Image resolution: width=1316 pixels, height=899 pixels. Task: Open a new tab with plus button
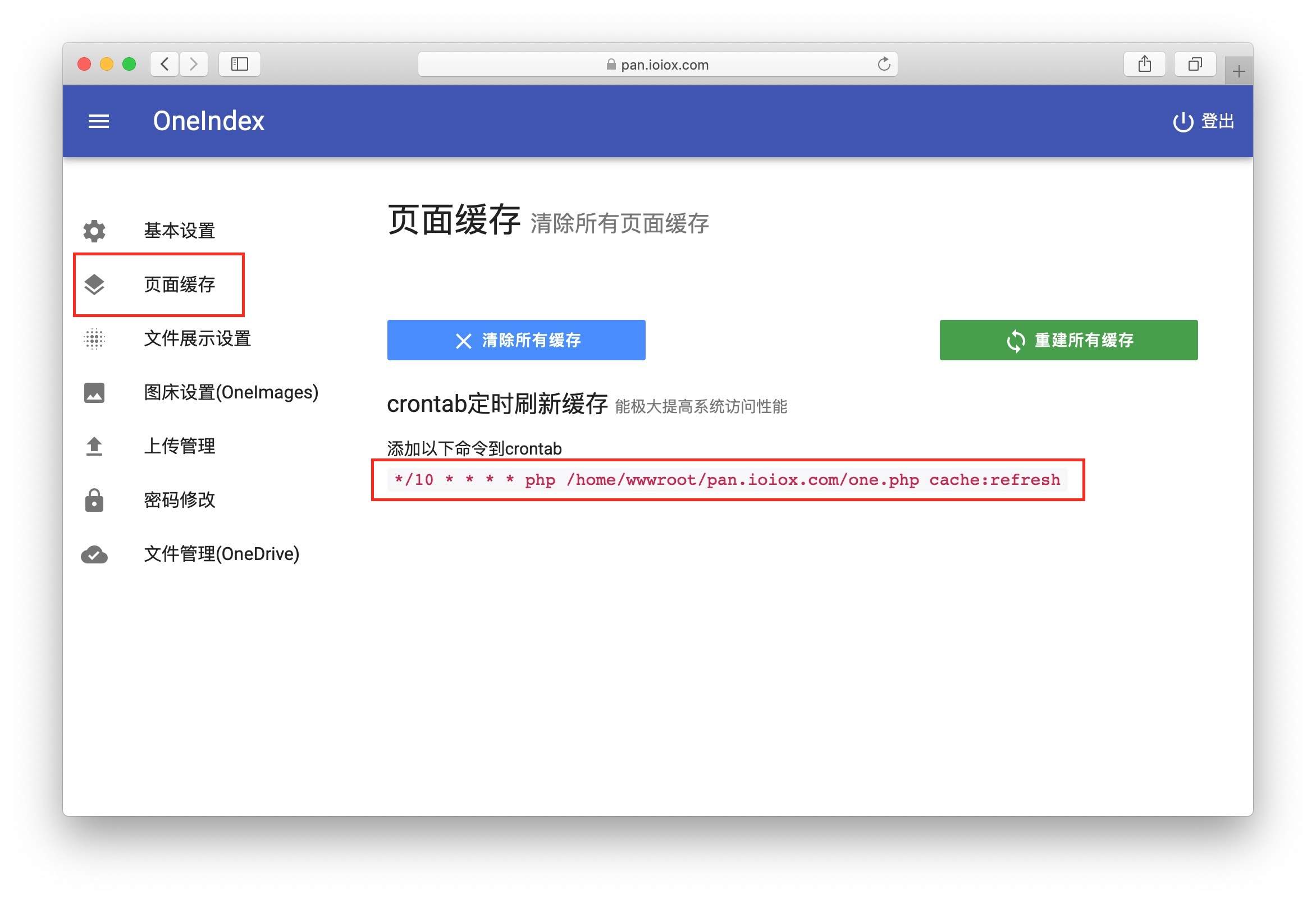click(x=1239, y=71)
